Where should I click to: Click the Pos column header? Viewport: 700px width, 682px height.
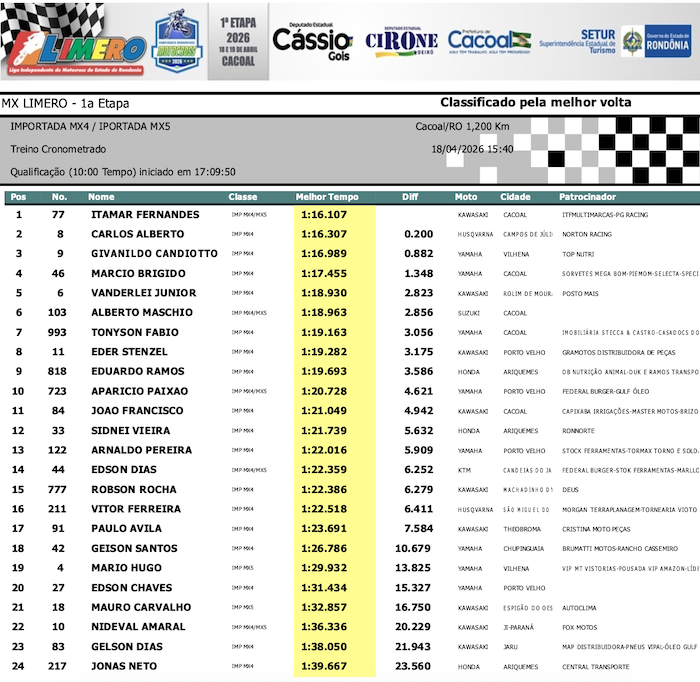[19, 197]
